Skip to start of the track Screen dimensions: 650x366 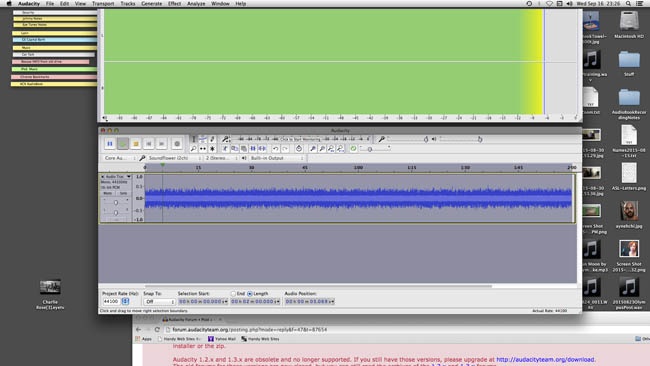148,143
